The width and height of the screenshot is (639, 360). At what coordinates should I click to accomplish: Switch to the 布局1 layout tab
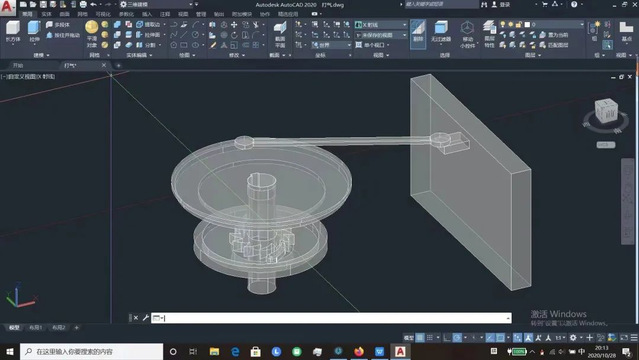(36, 327)
